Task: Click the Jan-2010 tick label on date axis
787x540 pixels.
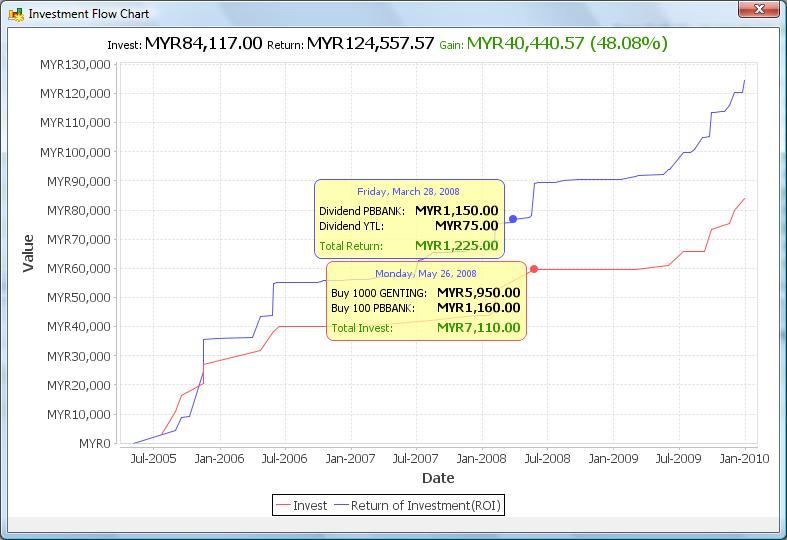Action: pyautogui.click(x=736, y=459)
